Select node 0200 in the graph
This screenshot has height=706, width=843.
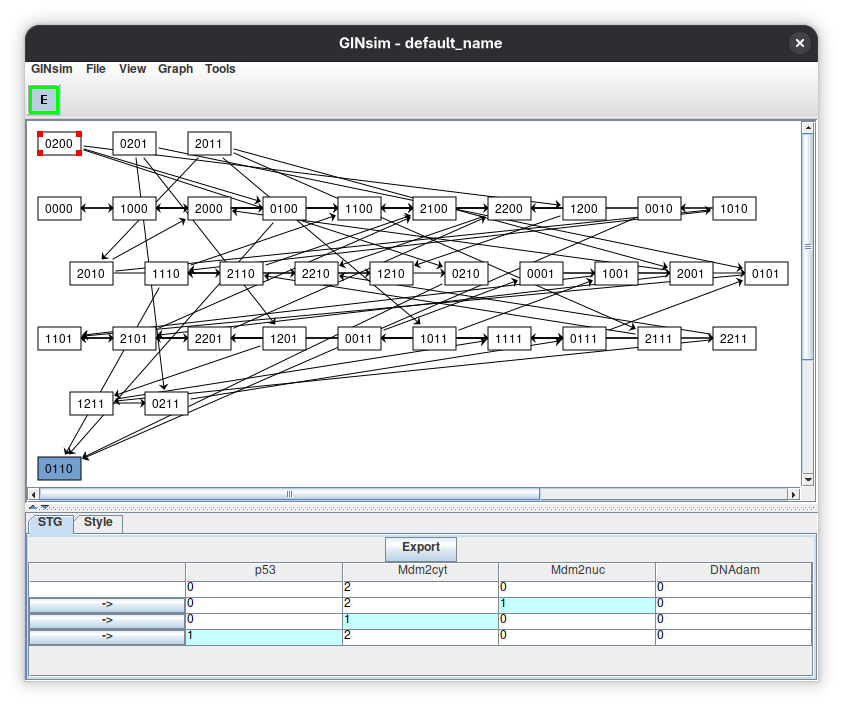[x=59, y=144]
